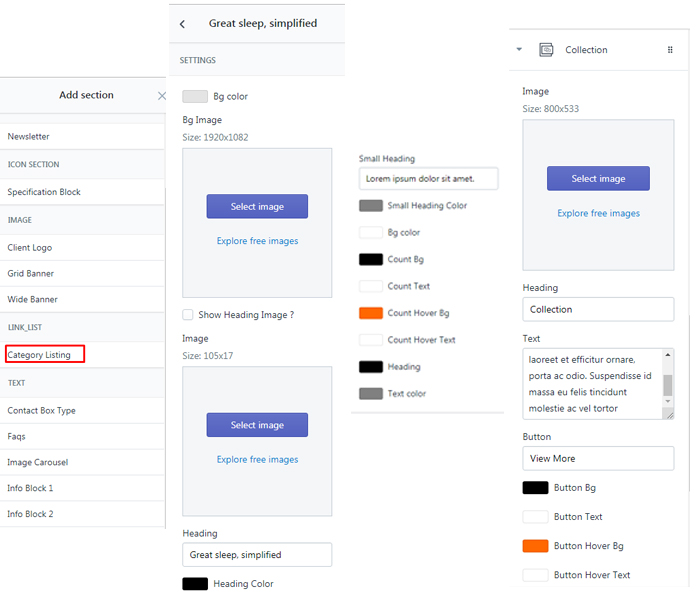Click the View More button text field
The width and height of the screenshot is (700, 593).
tap(598, 459)
